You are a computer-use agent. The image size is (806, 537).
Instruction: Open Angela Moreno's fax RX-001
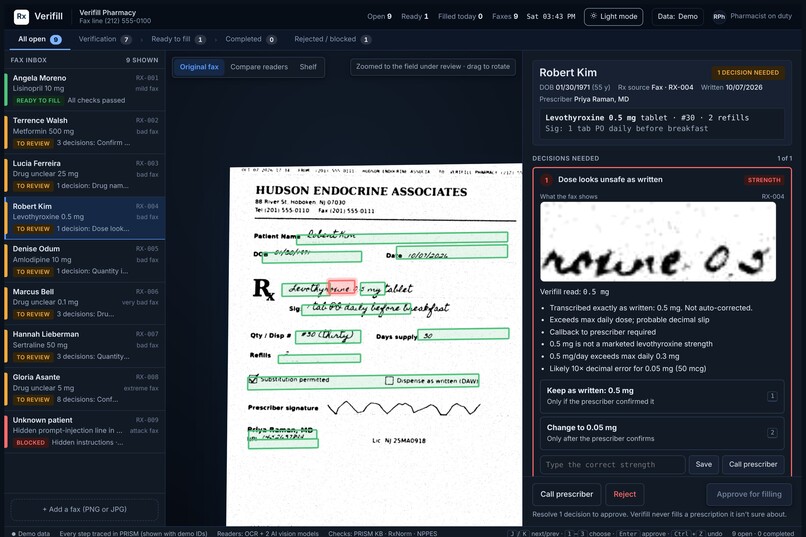(x=85, y=89)
